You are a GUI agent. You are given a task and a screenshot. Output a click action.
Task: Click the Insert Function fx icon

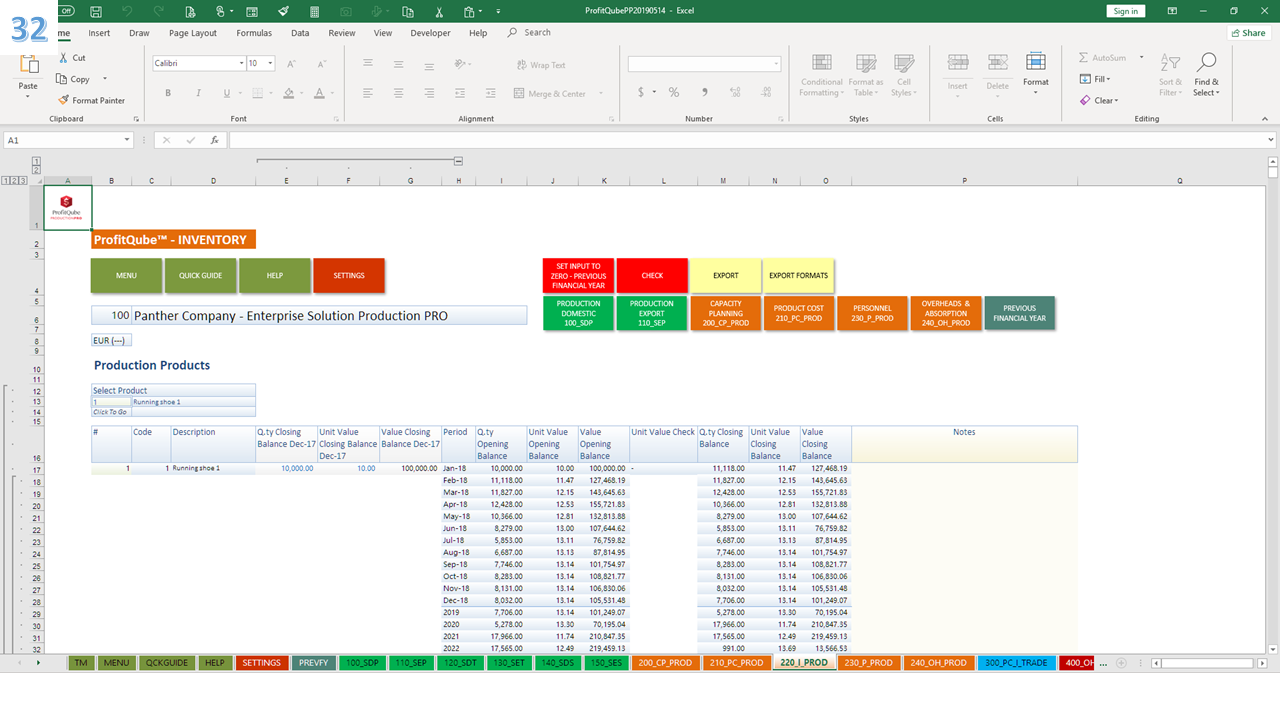tap(214, 140)
